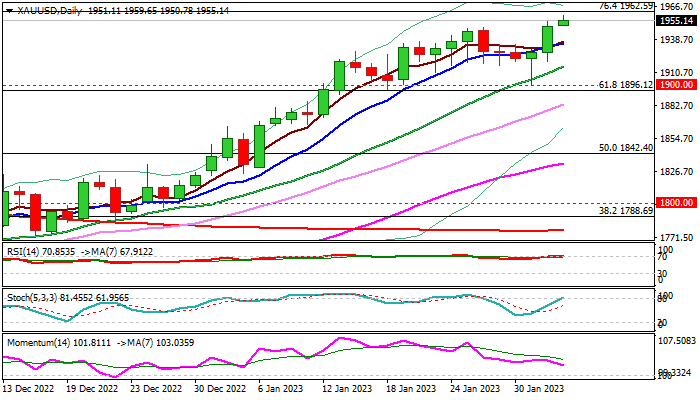Select the 38.2 1788.69 Fibonacci label
This screenshot has width=700, height=400.
[x=625, y=210]
